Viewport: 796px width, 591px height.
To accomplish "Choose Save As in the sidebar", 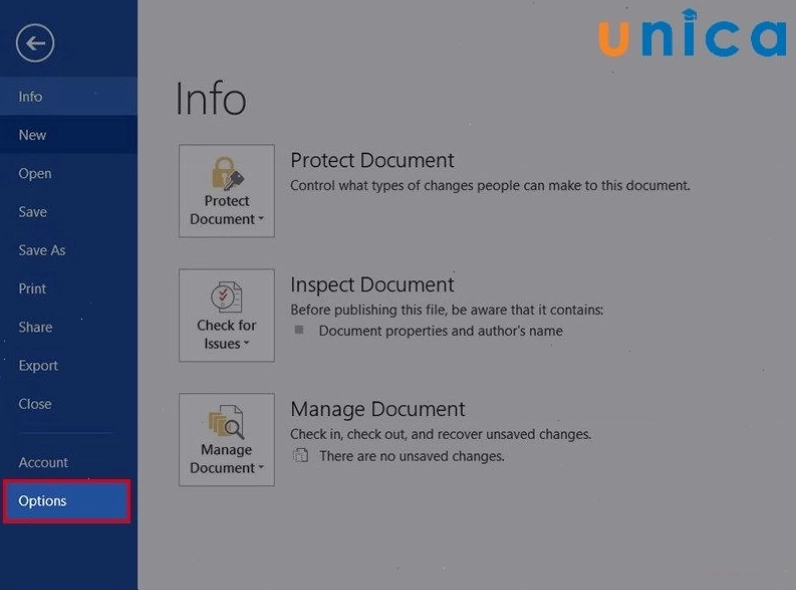I will pyautogui.click(x=69, y=250).
